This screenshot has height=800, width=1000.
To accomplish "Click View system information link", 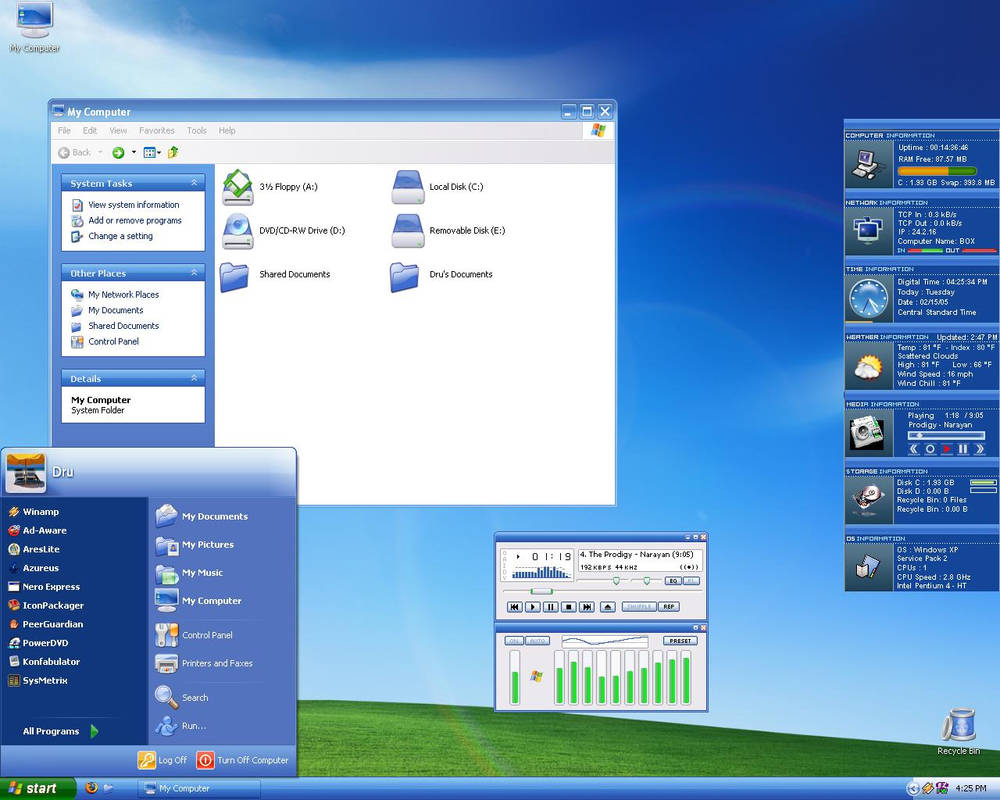I will 125,205.
